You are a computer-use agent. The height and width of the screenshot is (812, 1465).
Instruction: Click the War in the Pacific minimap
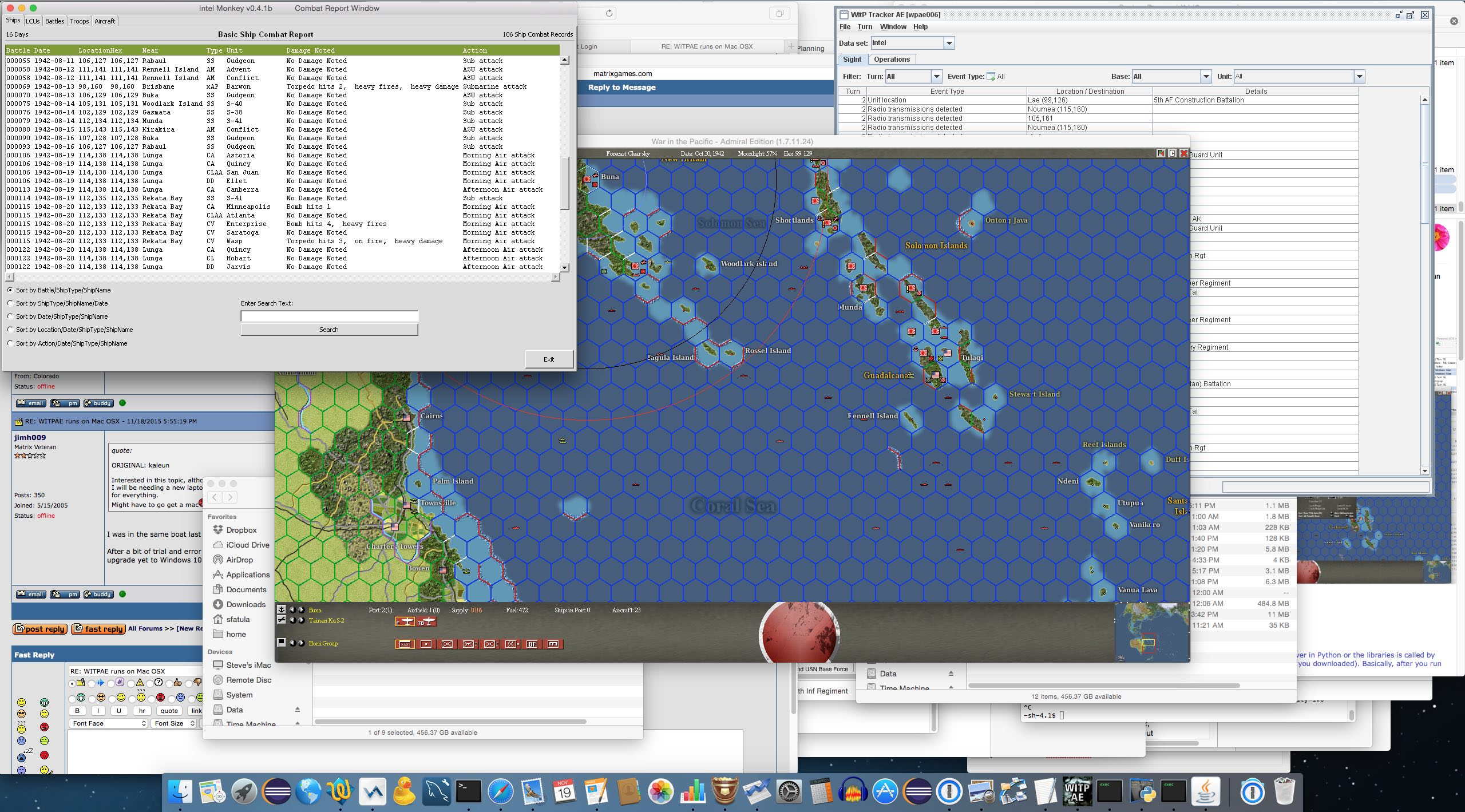1151,632
